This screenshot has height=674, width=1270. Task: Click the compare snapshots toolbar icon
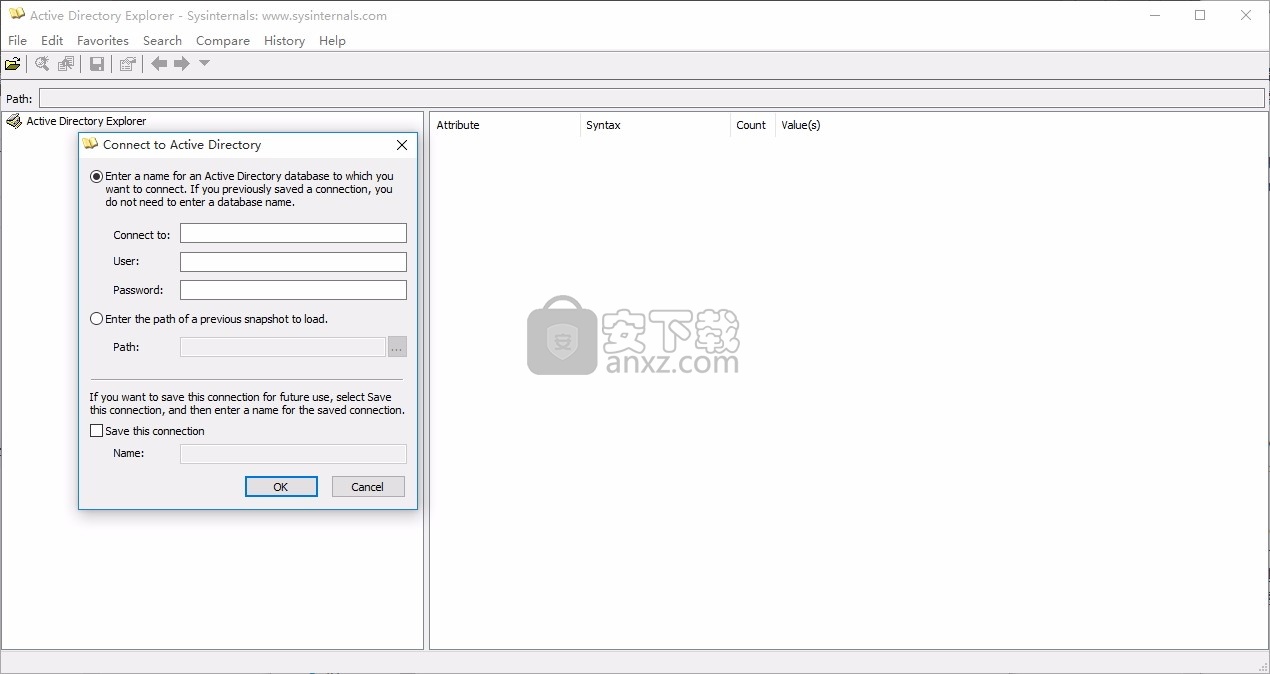[66, 64]
